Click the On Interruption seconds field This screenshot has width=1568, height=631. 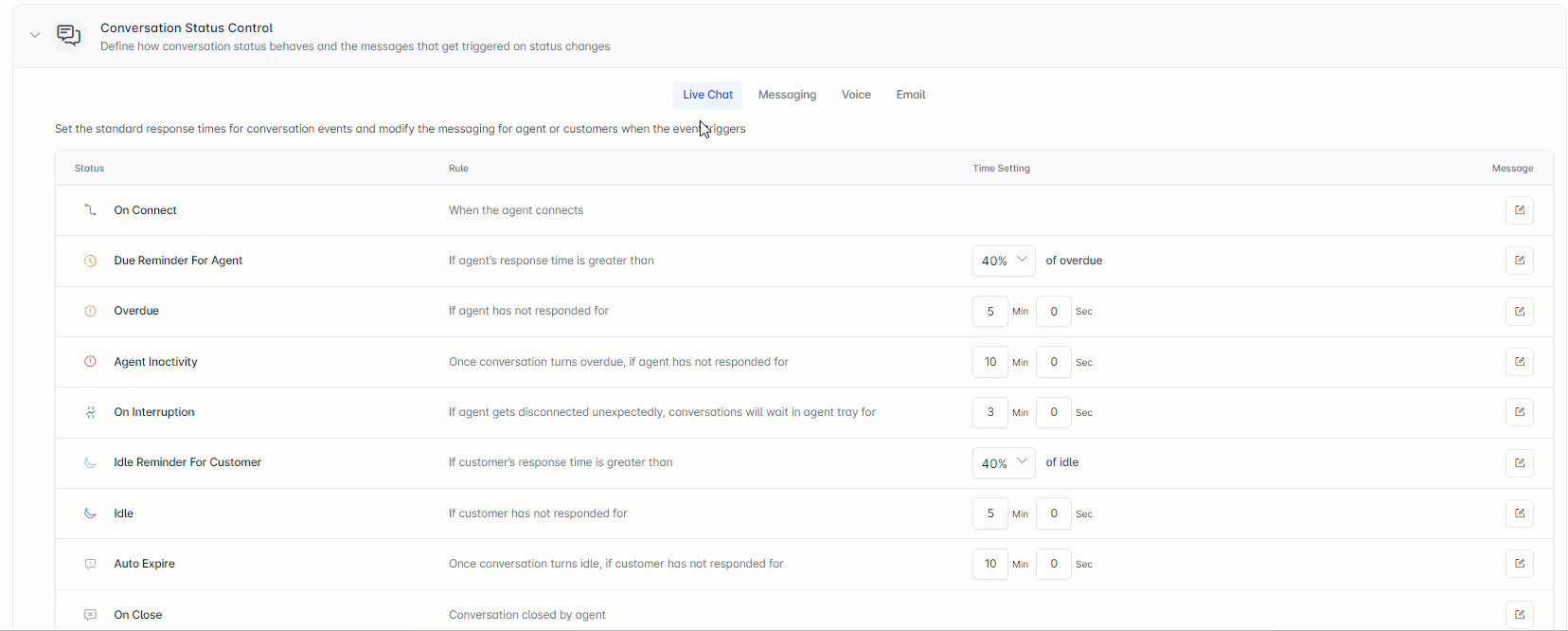(x=1054, y=412)
